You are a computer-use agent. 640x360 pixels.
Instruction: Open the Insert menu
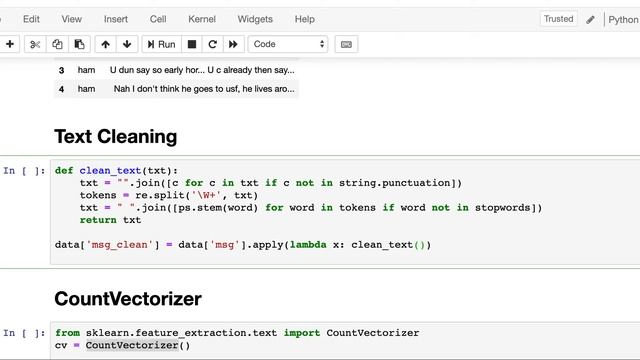pos(116,19)
